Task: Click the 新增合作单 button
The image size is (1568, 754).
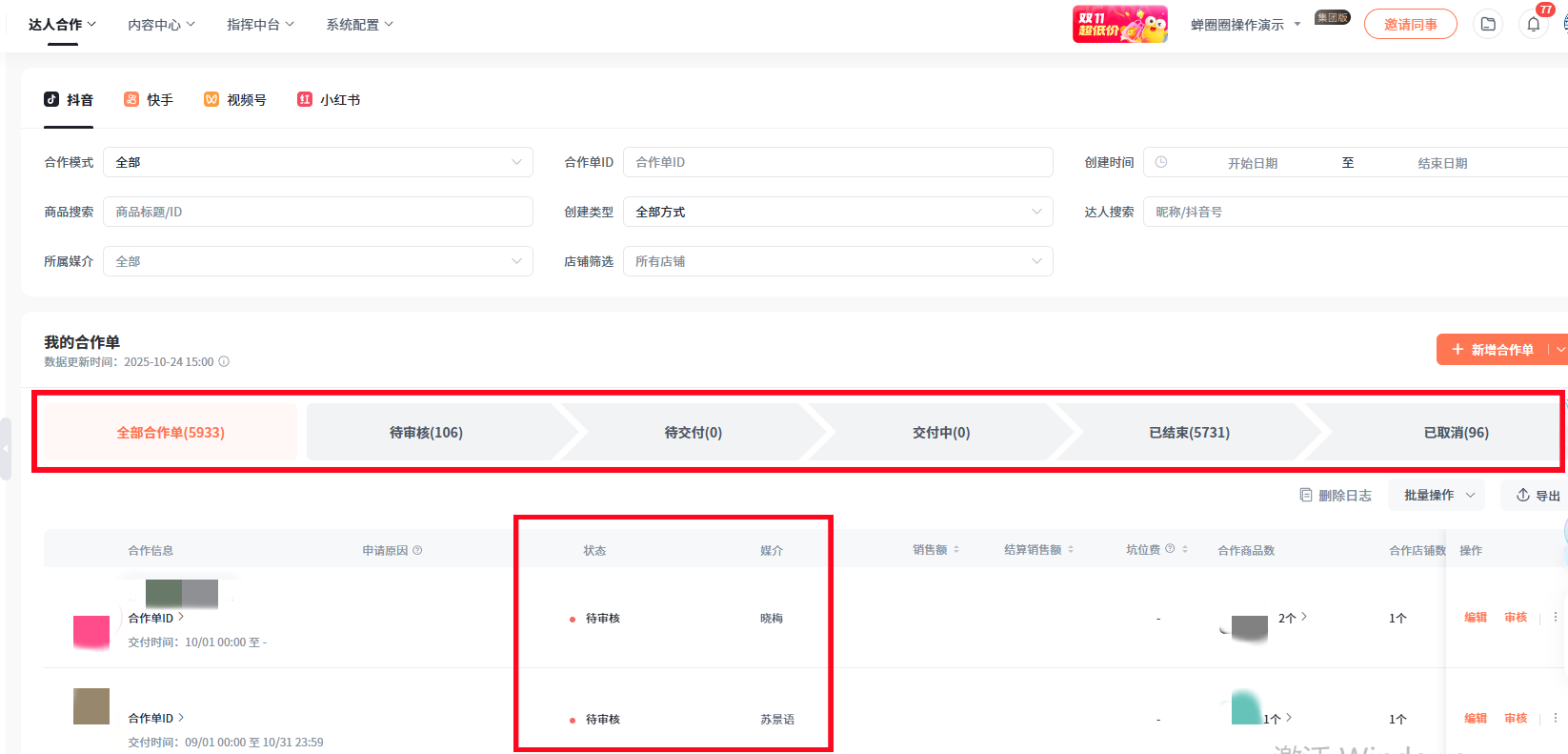Action: pyautogui.click(x=1492, y=350)
